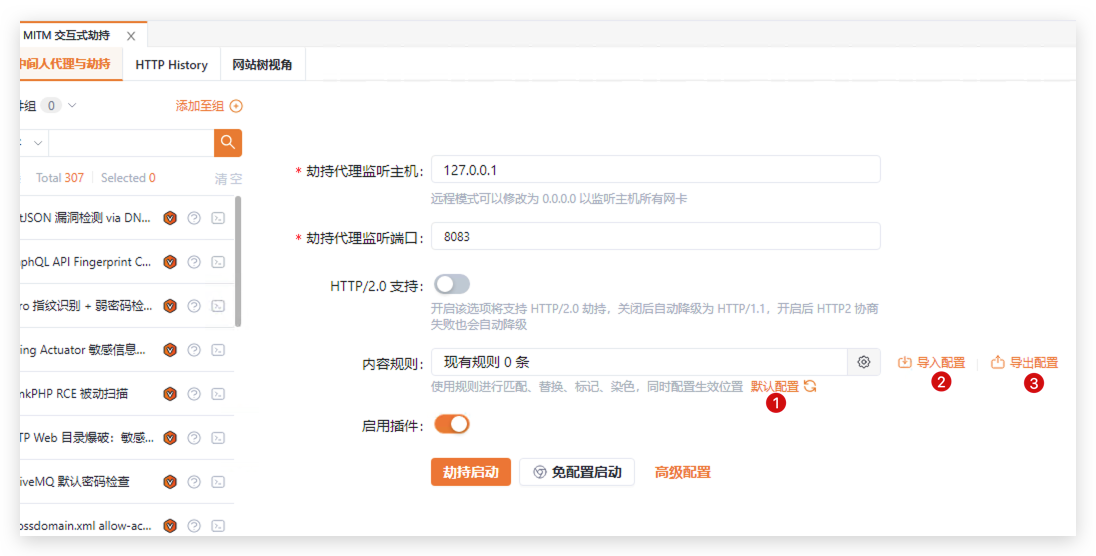Click the 劫持代理监听端口 input field
Screen dimensions: 1096x556
655,237
